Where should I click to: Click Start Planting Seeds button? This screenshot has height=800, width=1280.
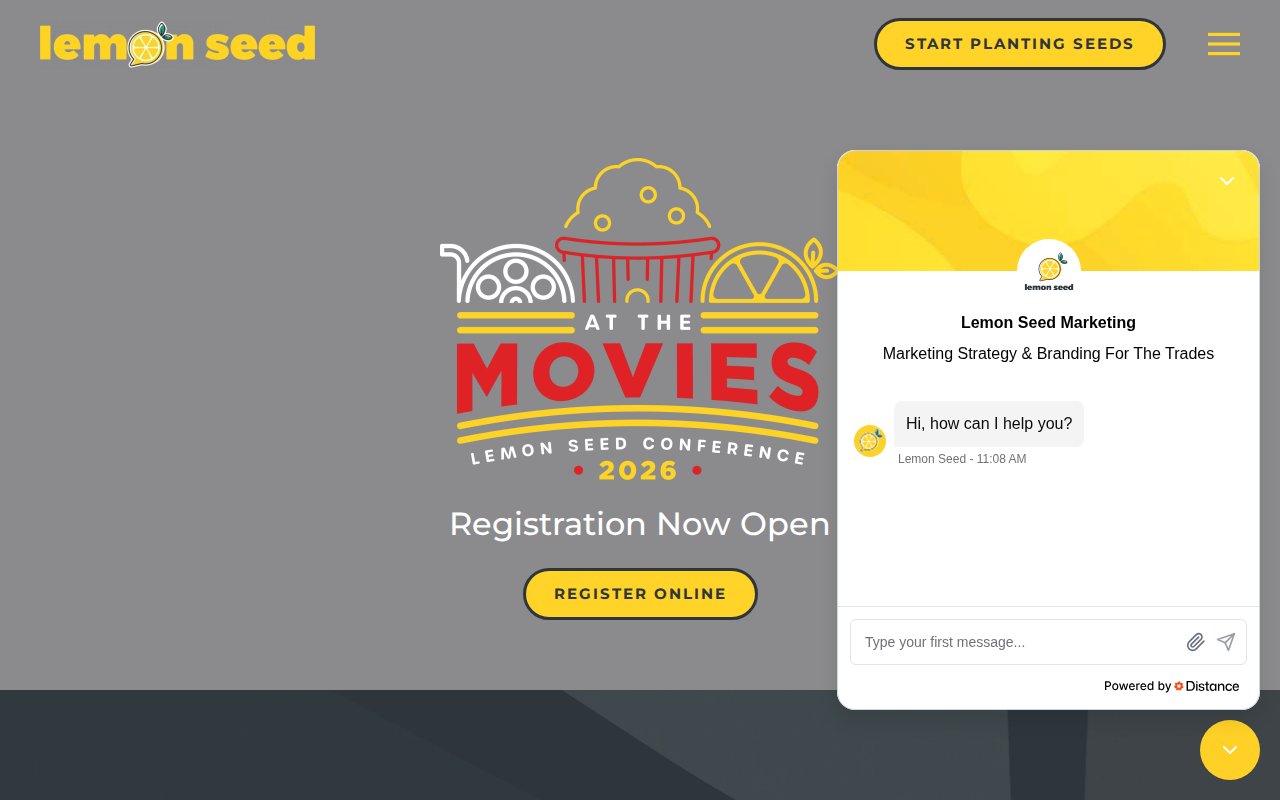[x=1020, y=44]
